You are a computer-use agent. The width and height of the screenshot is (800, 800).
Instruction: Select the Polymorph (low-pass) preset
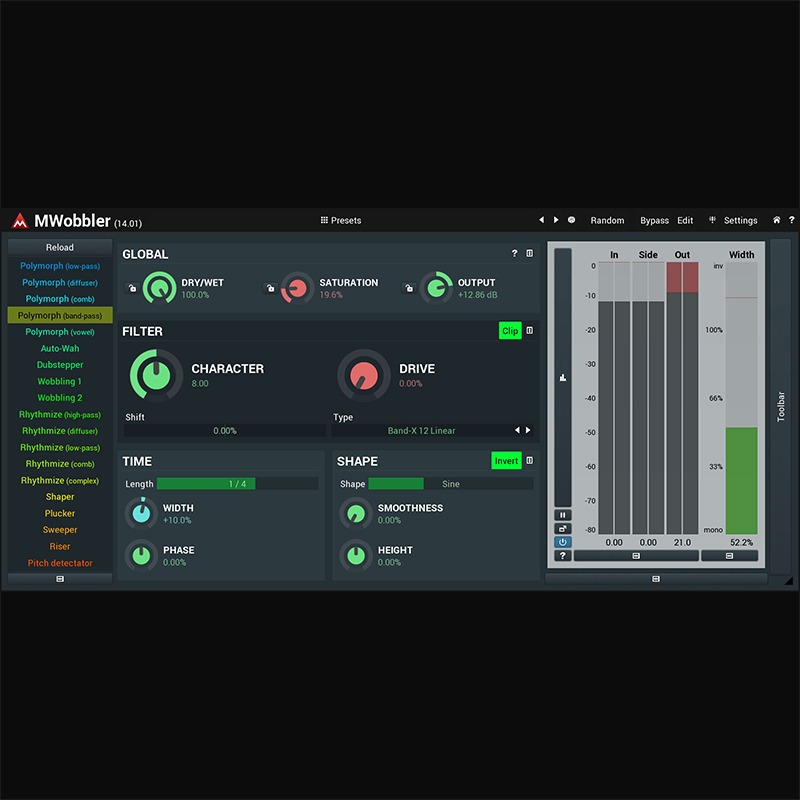click(60, 266)
